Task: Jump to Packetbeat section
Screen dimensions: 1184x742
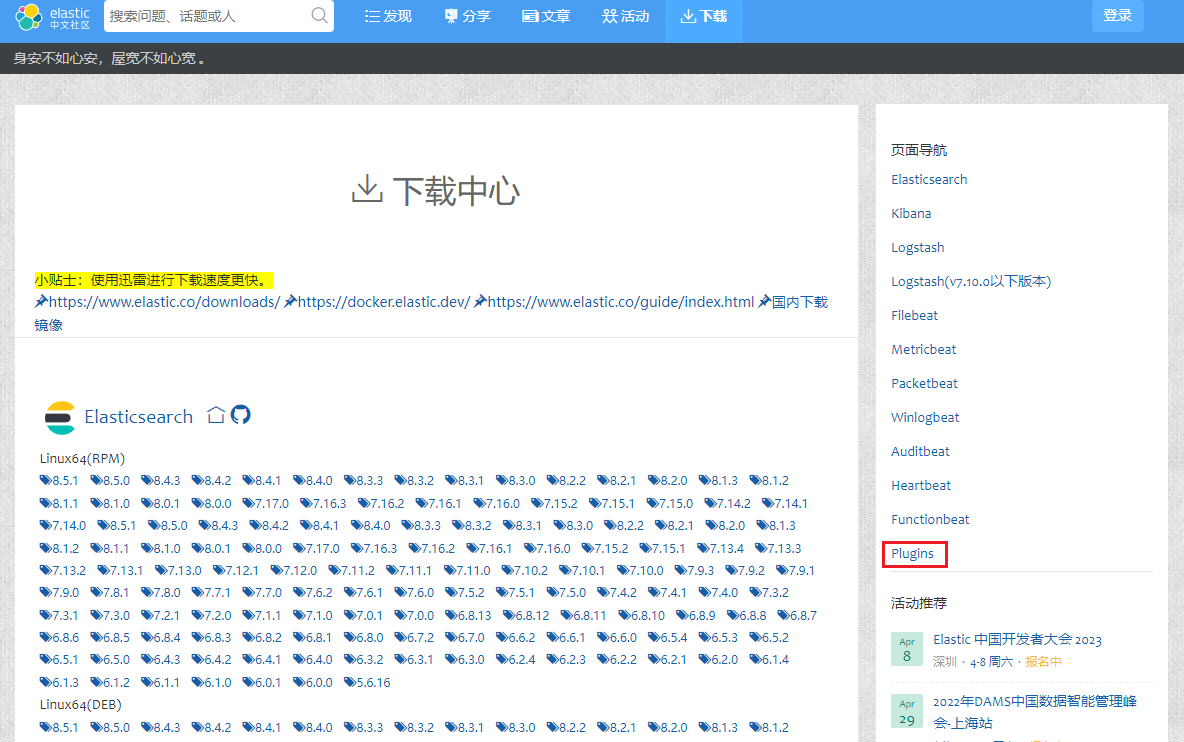Action: click(x=924, y=383)
